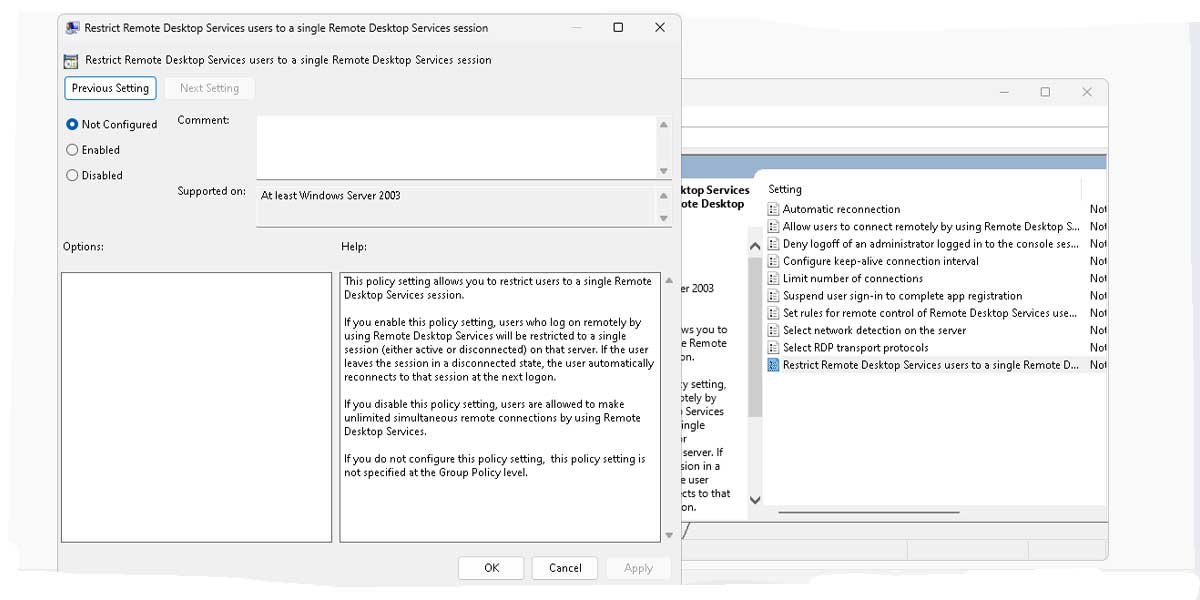Click the Cancel button
This screenshot has height=600, width=1200.
(564, 567)
